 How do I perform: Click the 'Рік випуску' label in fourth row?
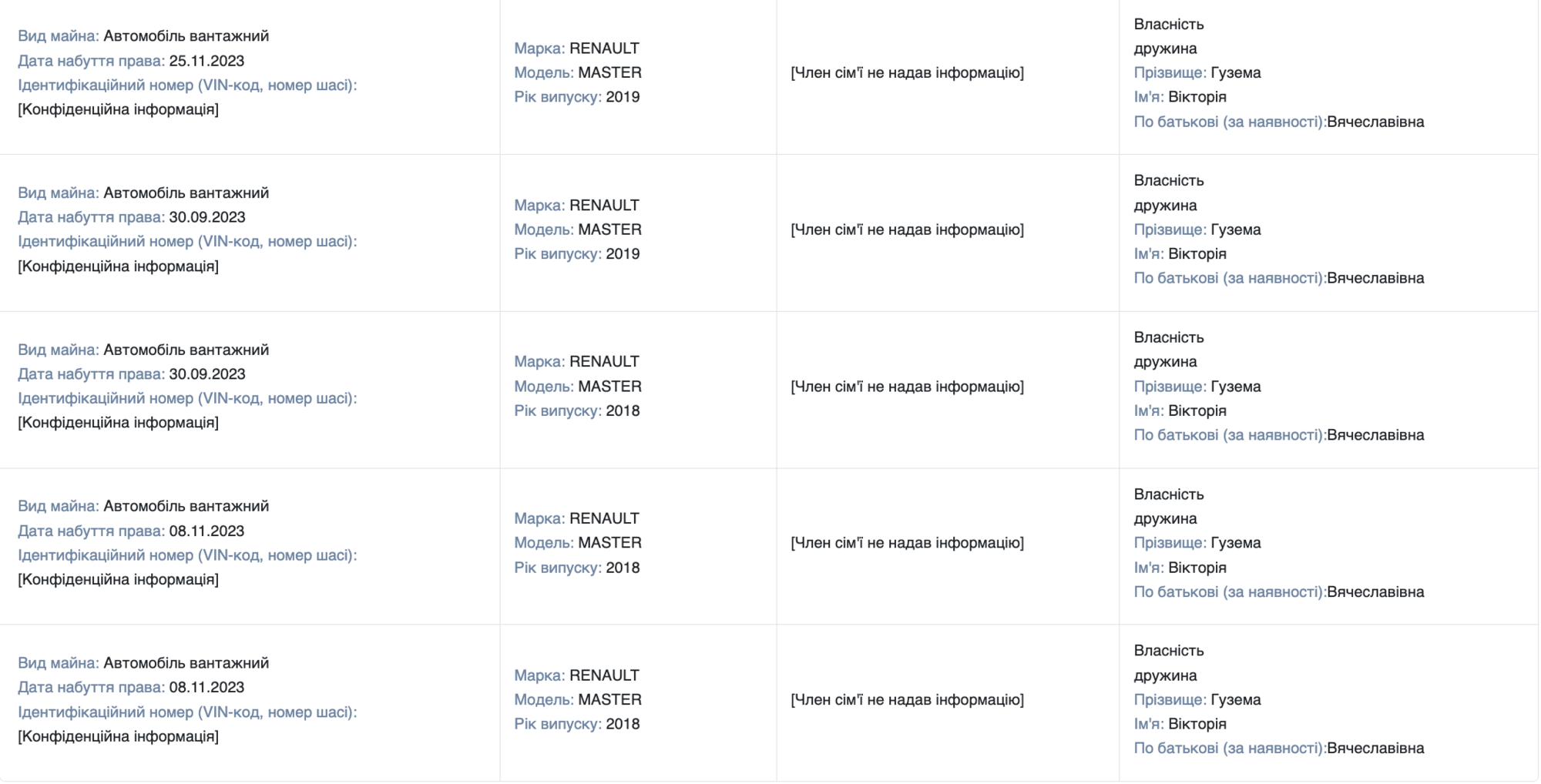(x=558, y=568)
